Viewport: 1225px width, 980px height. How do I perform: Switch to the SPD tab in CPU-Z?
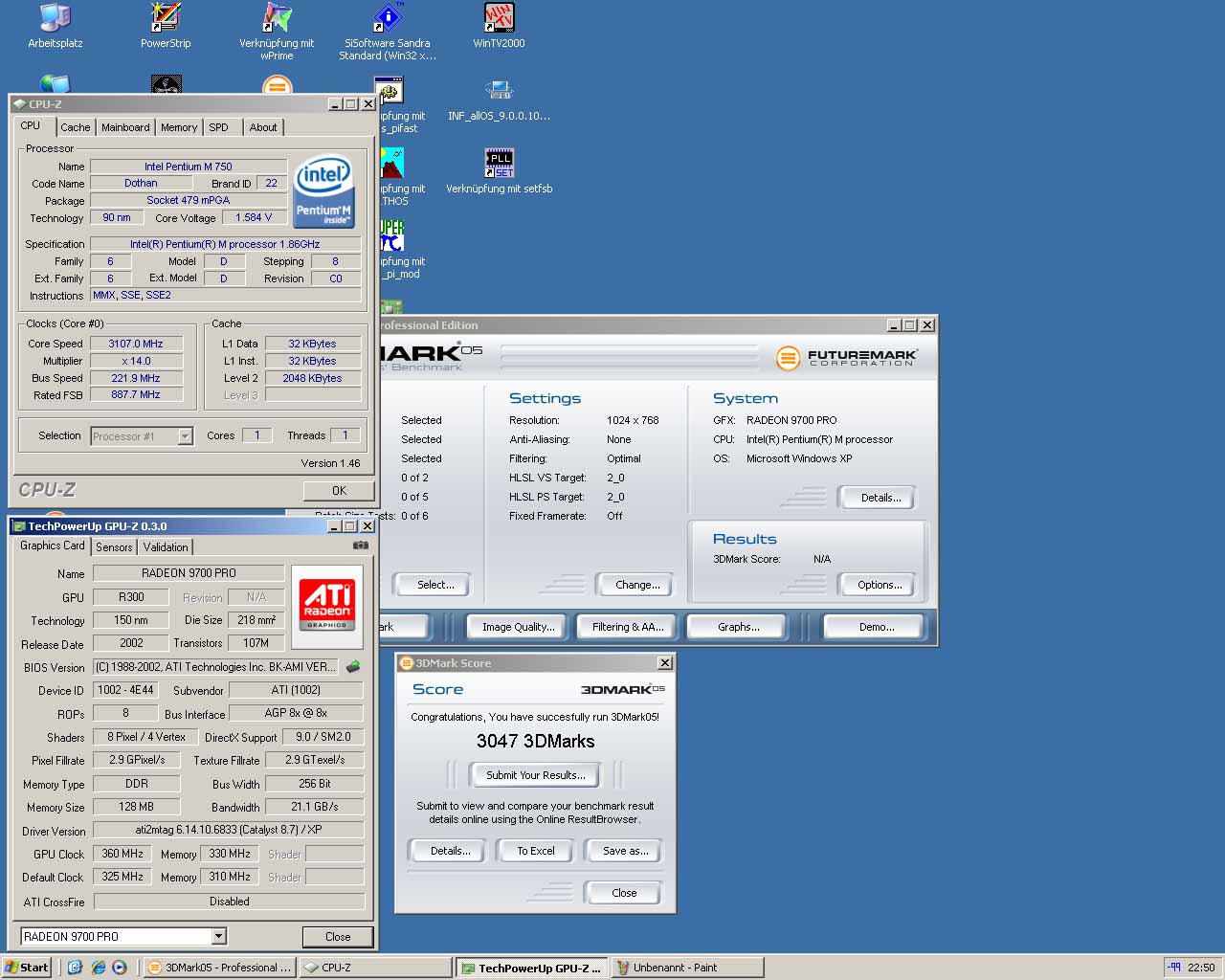pyautogui.click(x=219, y=127)
